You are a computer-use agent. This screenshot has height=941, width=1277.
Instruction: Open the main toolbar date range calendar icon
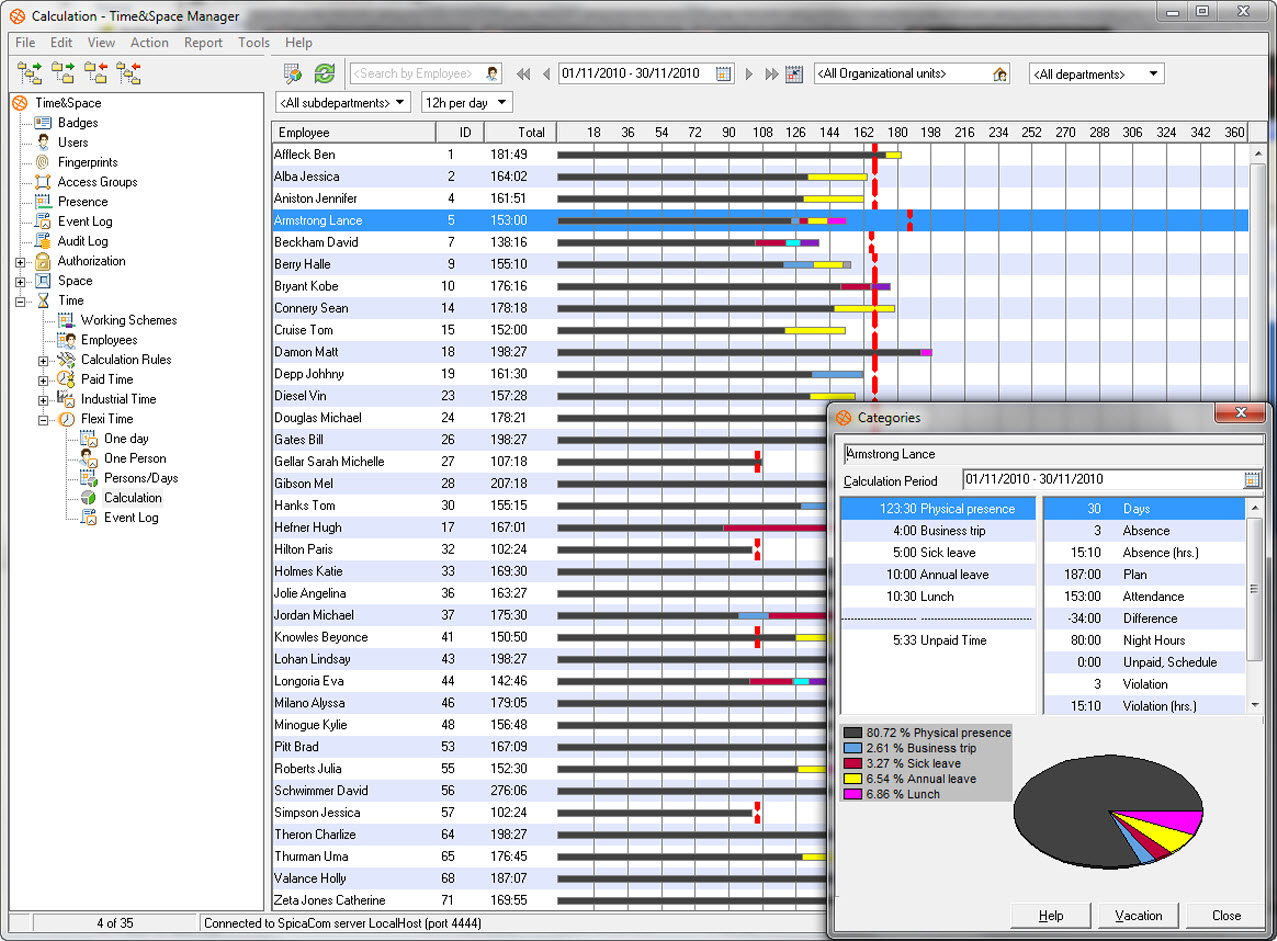tap(724, 74)
